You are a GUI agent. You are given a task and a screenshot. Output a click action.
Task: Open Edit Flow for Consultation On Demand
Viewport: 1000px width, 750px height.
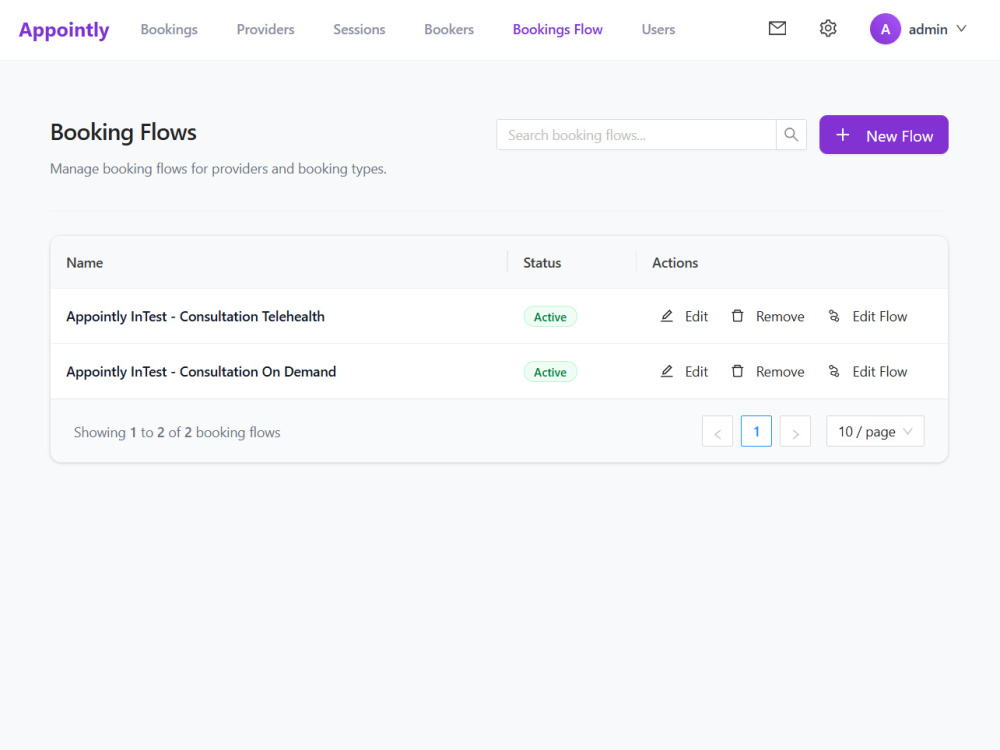(x=867, y=371)
